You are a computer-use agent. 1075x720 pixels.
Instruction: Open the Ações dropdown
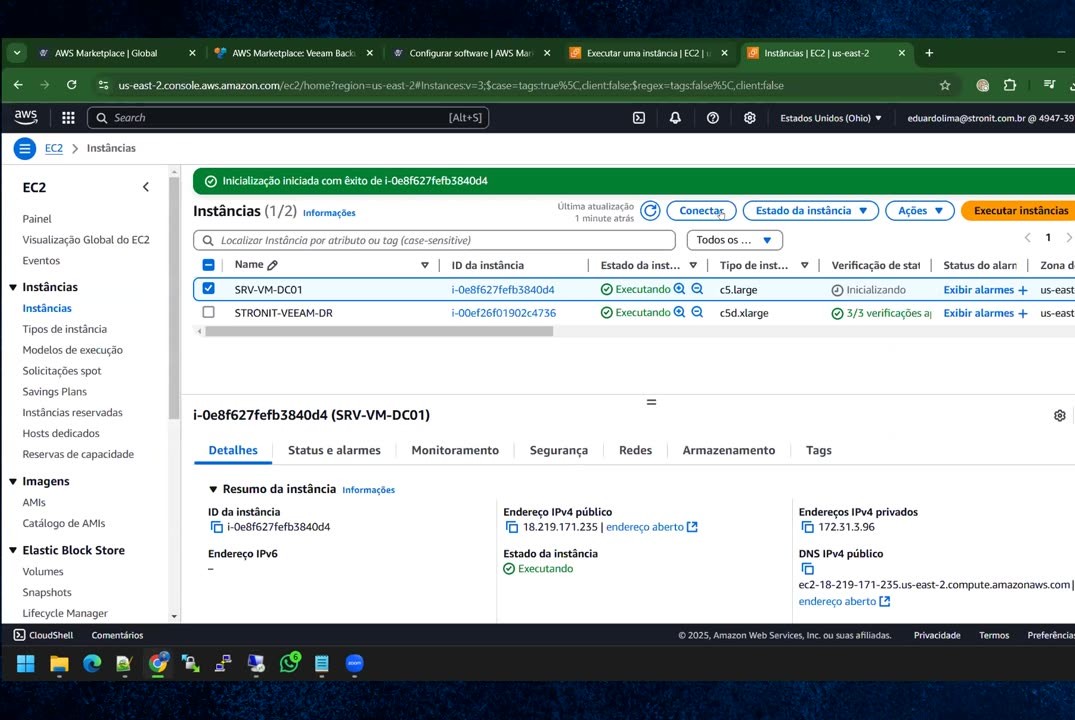[x=919, y=211]
